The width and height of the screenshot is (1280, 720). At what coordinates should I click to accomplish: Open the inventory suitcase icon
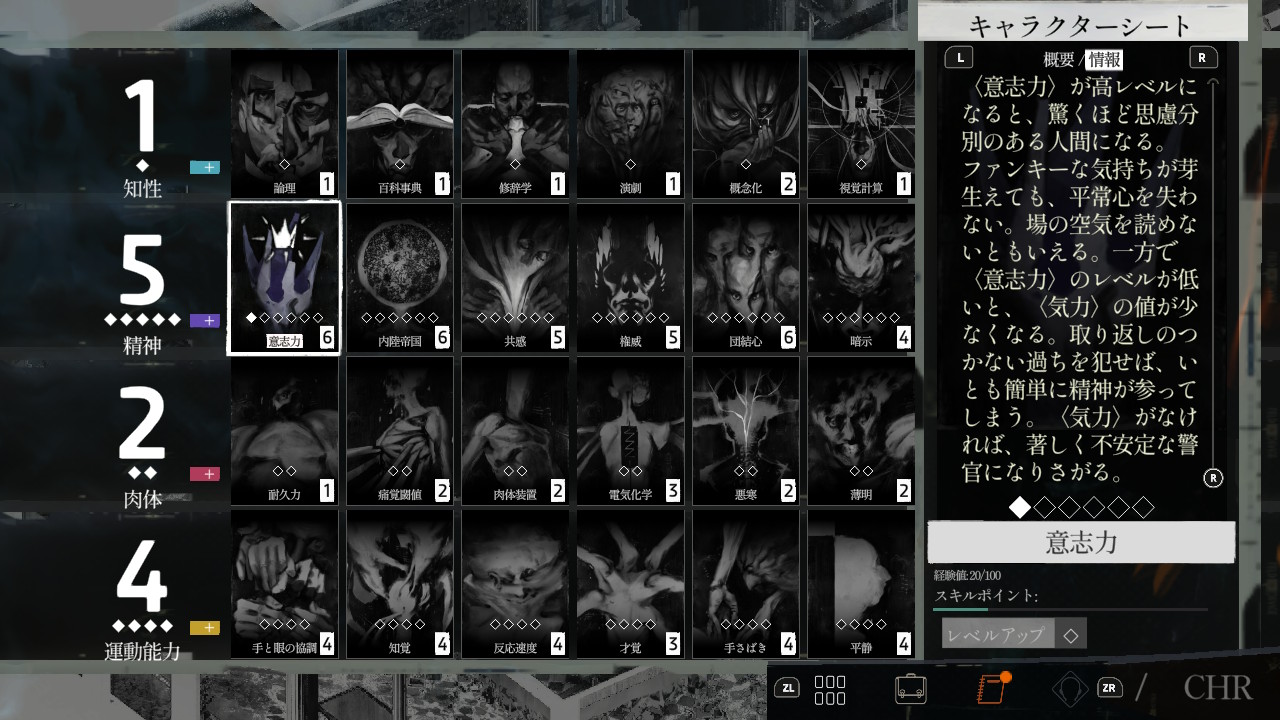pyautogui.click(x=911, y=689)
